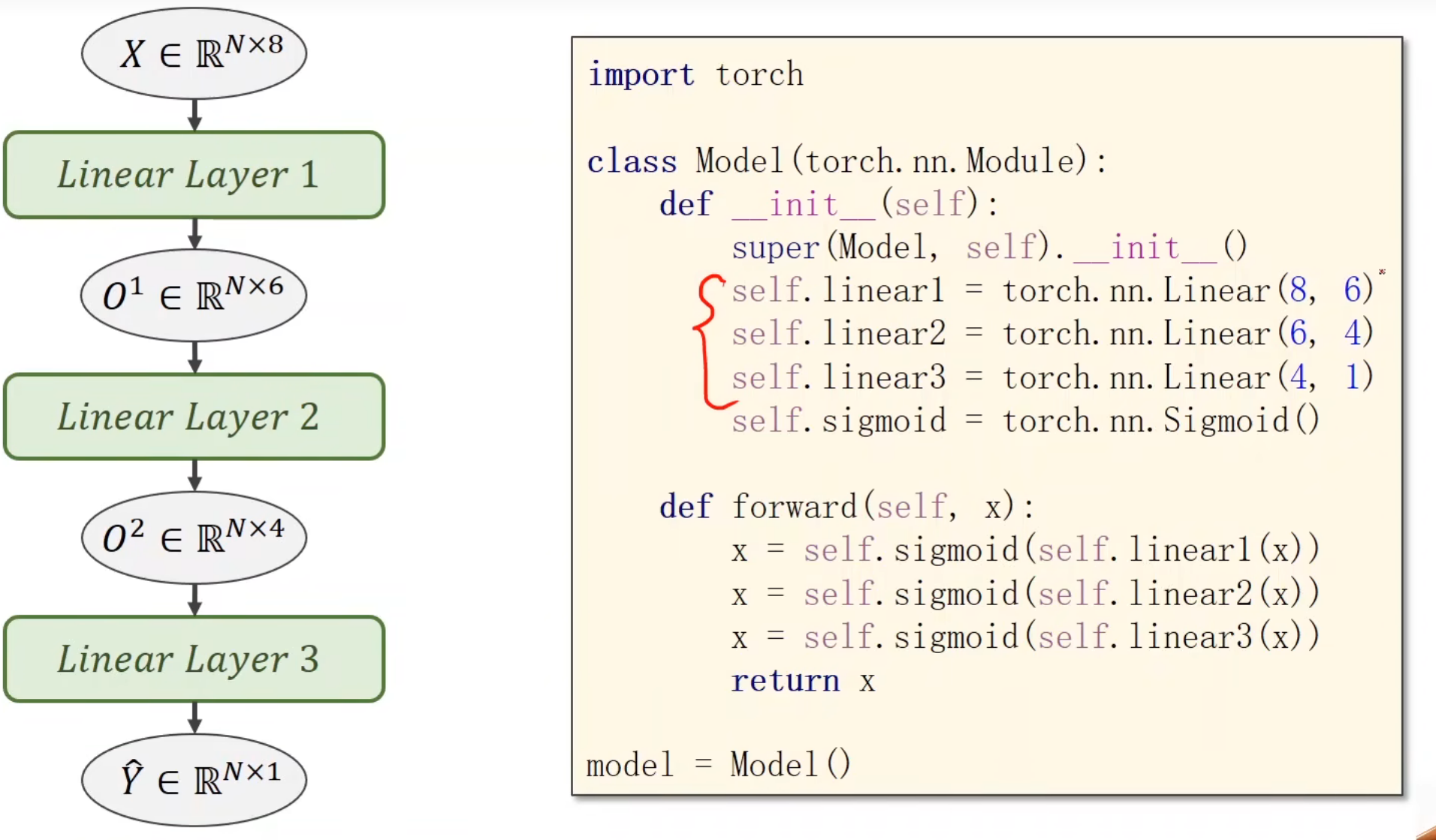Click the self.linear1 definition line

(x=1051, y=290)
